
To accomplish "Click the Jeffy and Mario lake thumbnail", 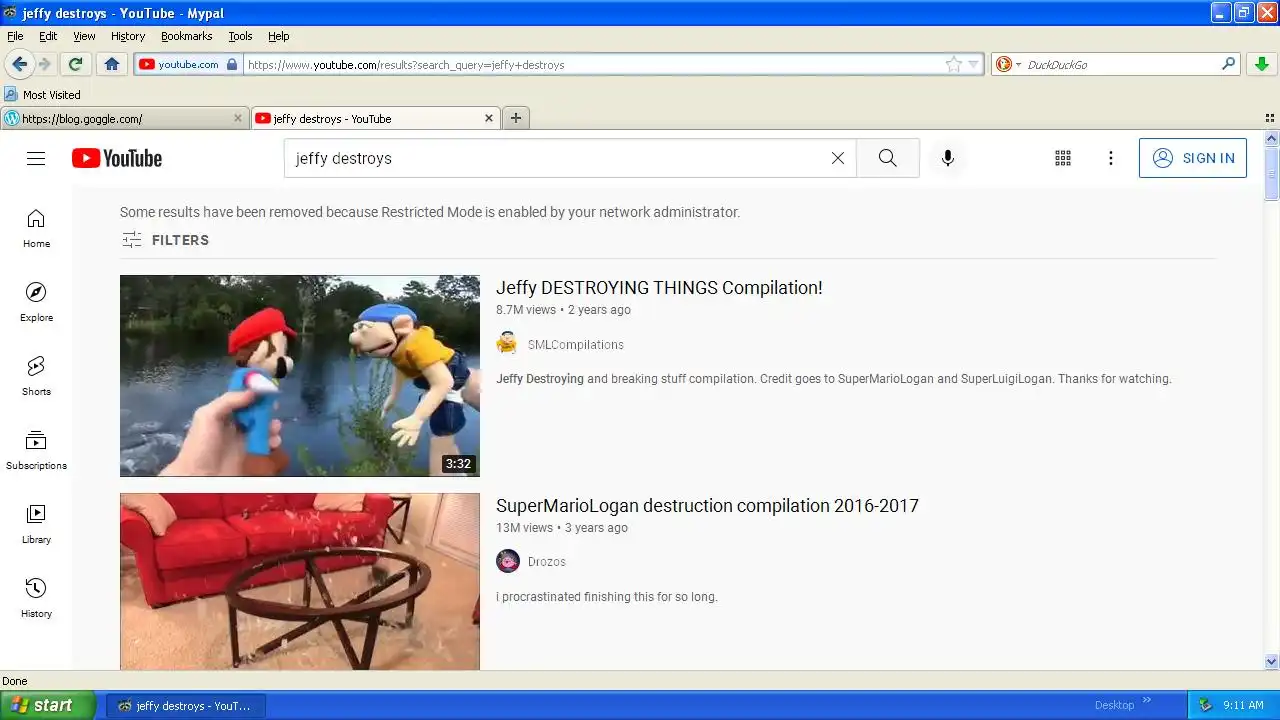I will (x=300, y=376).
